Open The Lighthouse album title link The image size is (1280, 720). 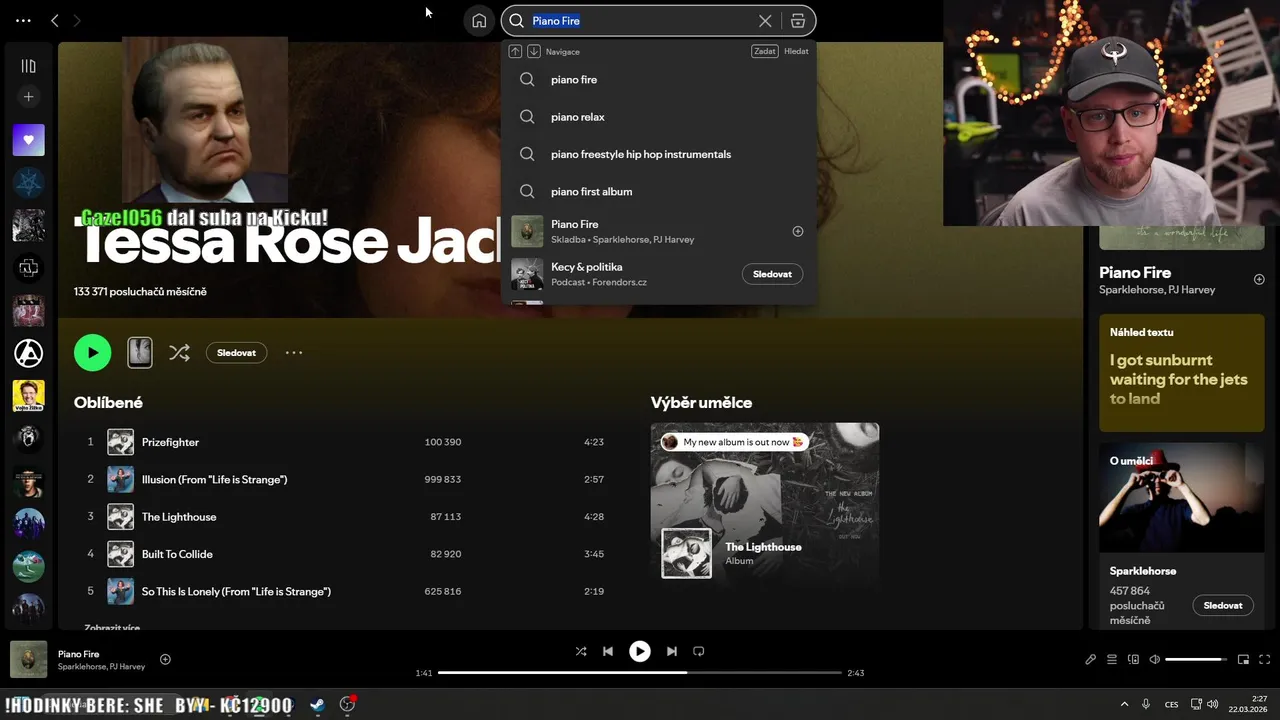(763, 547)
